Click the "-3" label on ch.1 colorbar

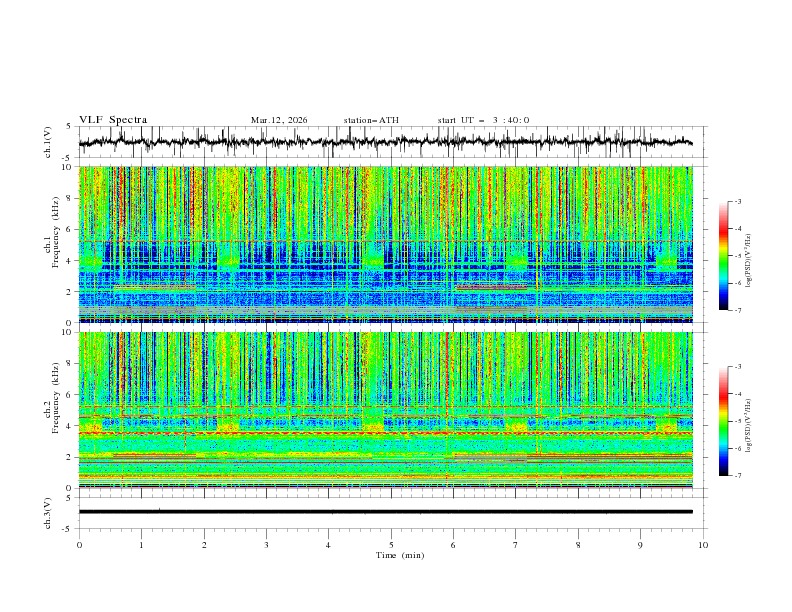pos(738,201)
